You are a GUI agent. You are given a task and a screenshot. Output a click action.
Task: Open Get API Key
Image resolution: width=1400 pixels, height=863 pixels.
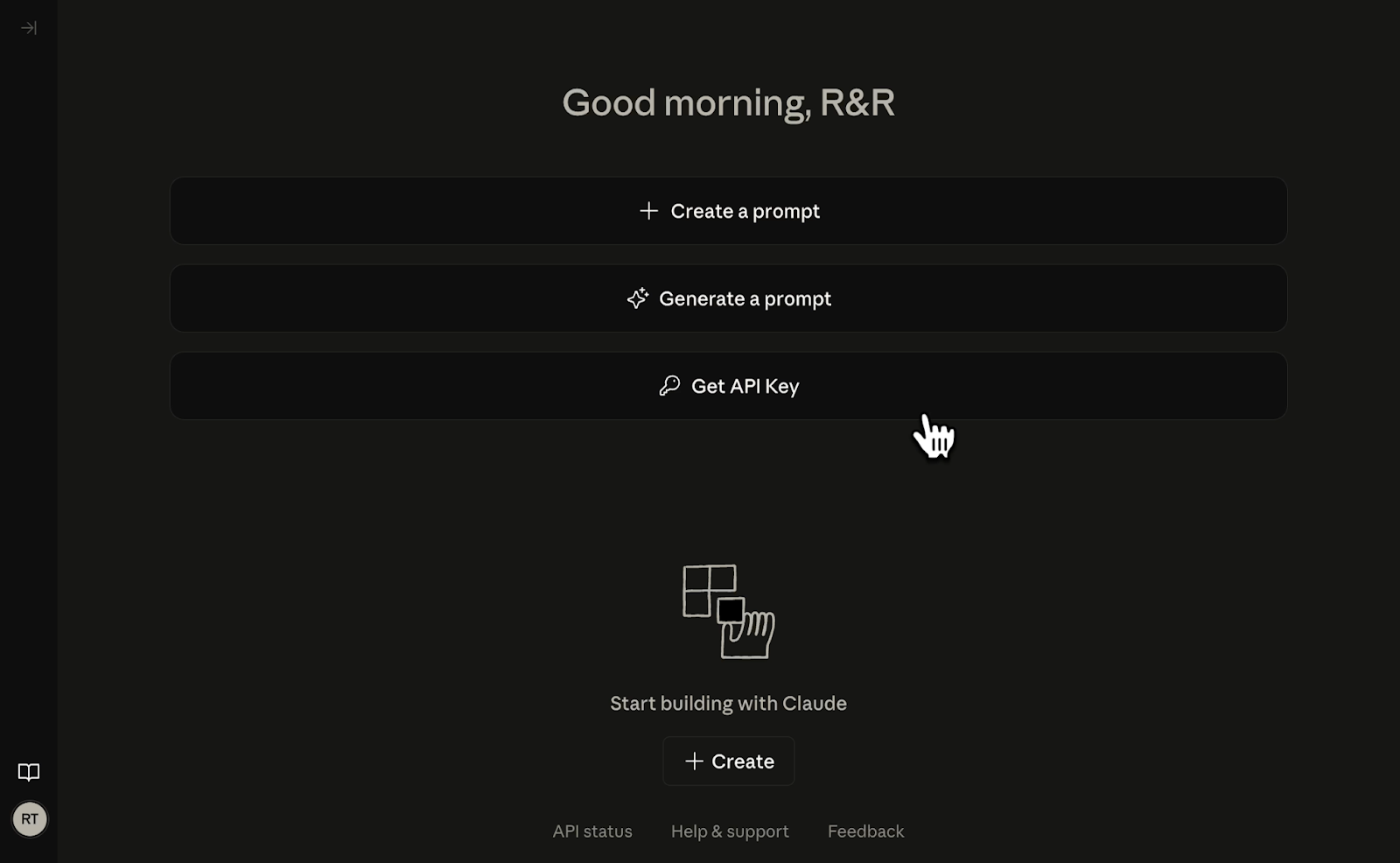(728, 386)
